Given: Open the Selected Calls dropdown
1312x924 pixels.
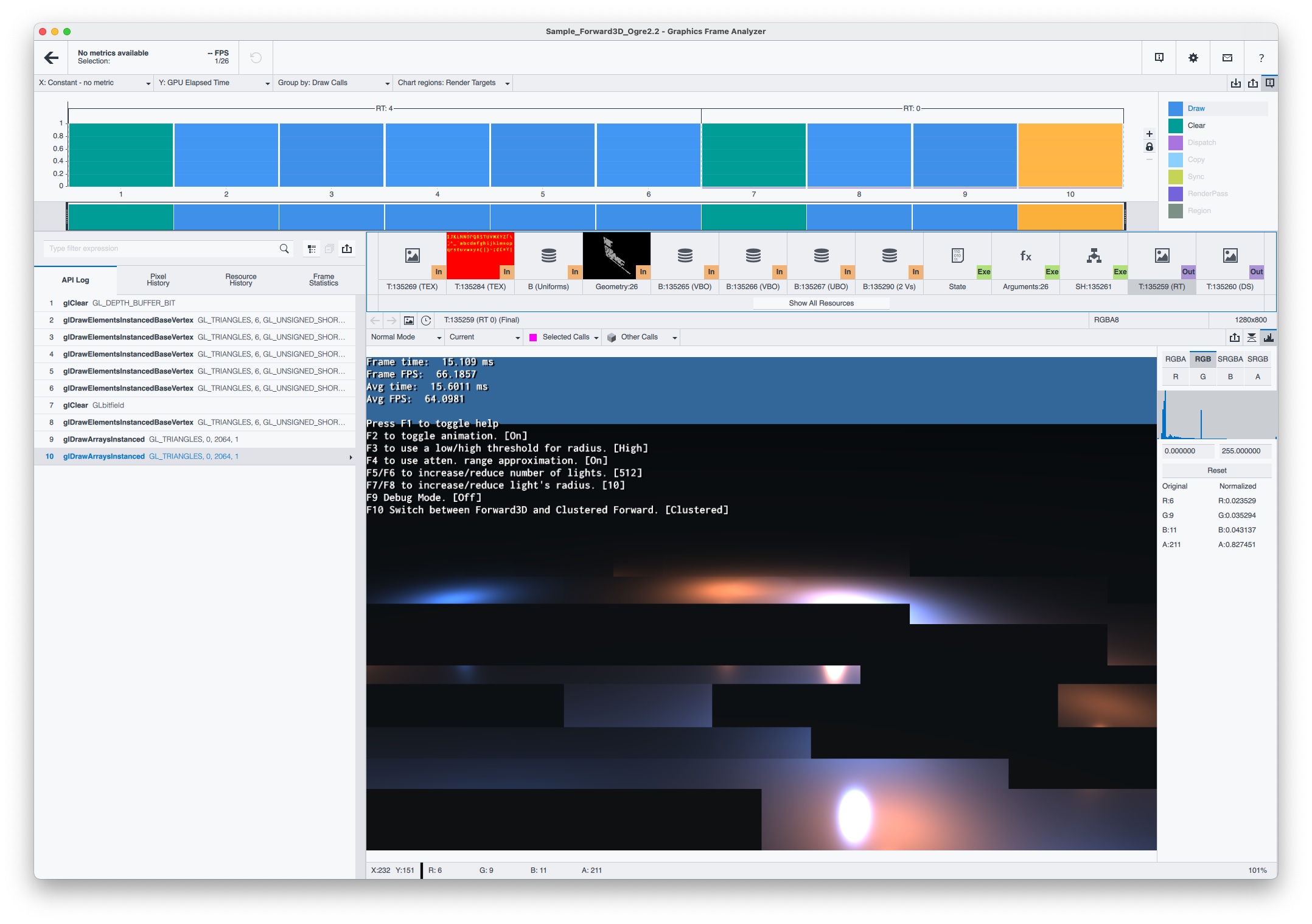Looking at the screenshot, I should (x=564, y=338).
